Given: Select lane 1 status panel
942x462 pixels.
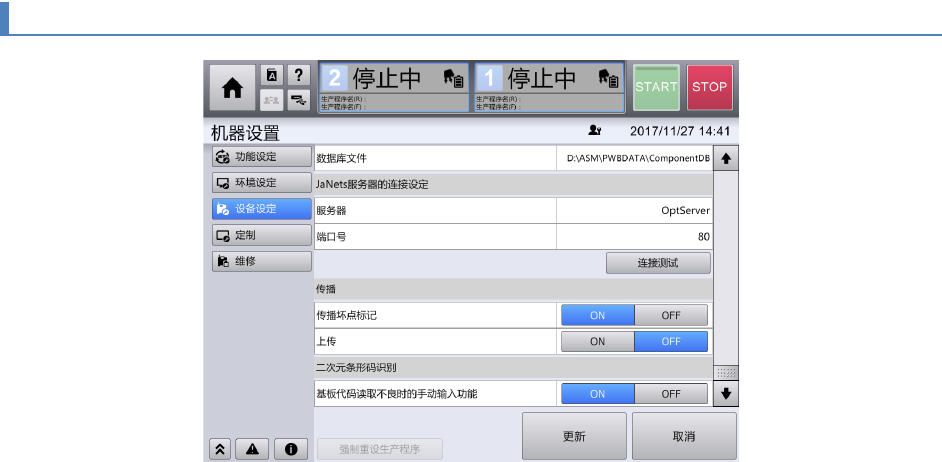Looking at the screenshot, I should (x=550, y=88).
